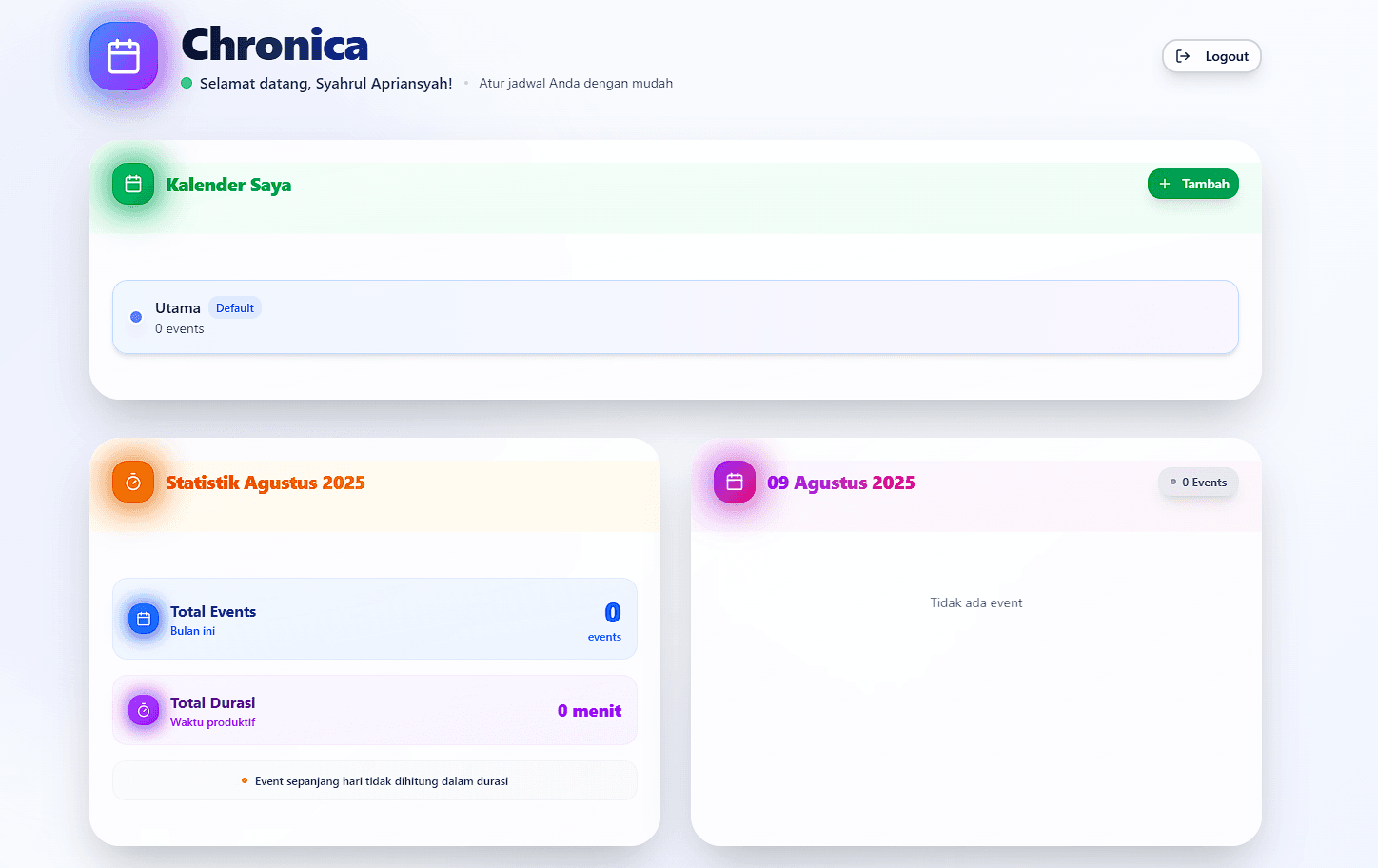Click the 0 Events badge
The height and width of the screenshot is (868, 1378).
(1198, 483)
